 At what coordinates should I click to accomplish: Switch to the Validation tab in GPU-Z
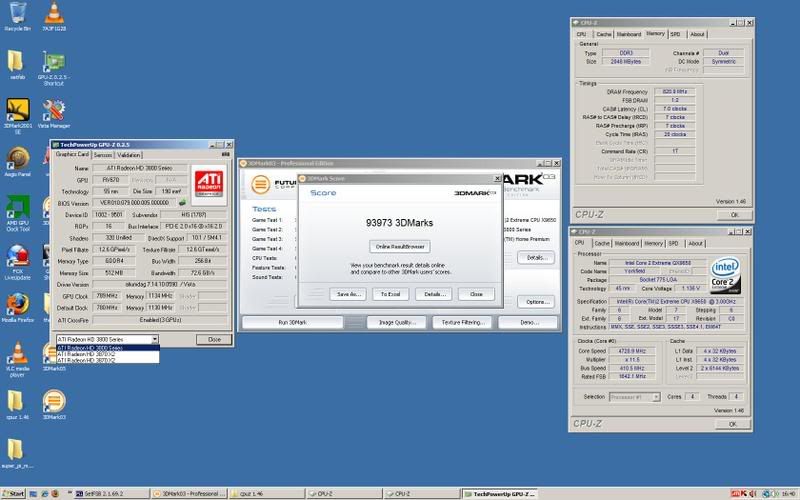pyautogui.click(x=129, y=155)
